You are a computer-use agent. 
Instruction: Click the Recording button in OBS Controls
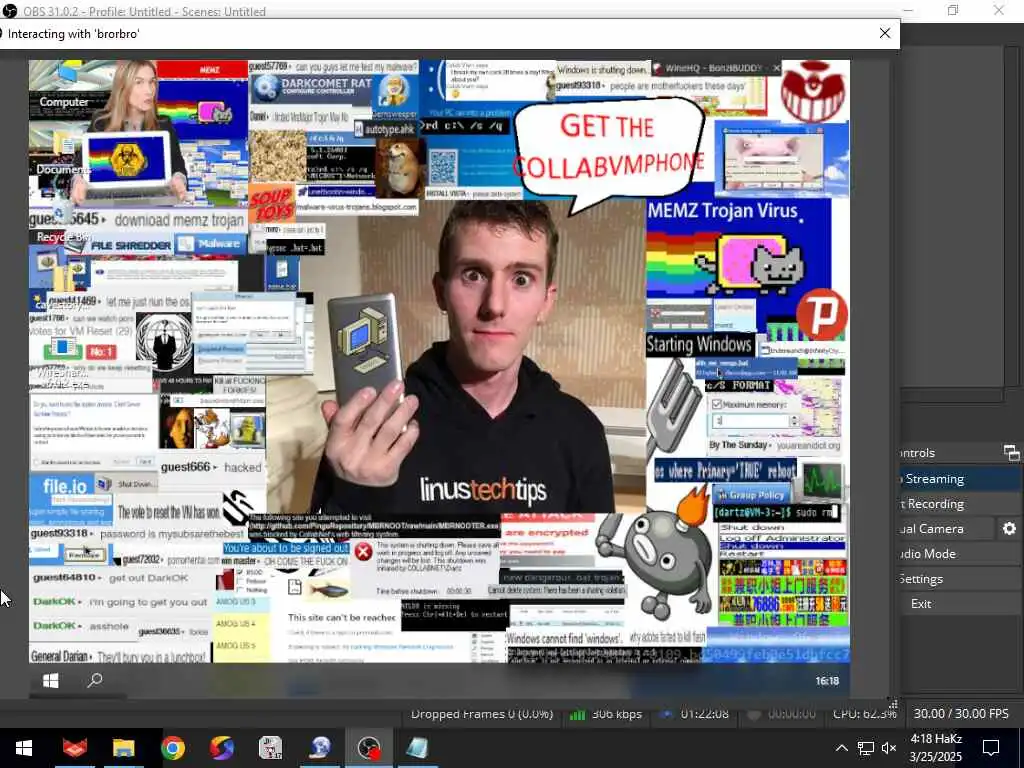point(960,504)
